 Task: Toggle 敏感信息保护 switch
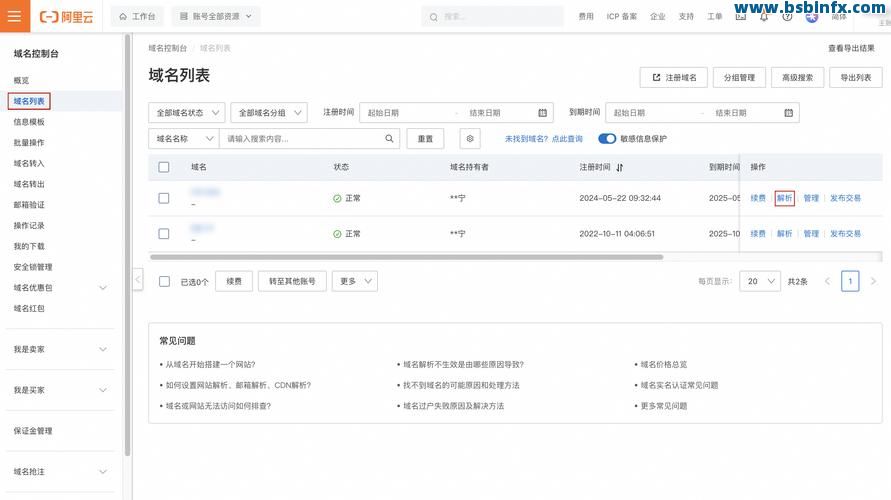click(x=607, y=139)
